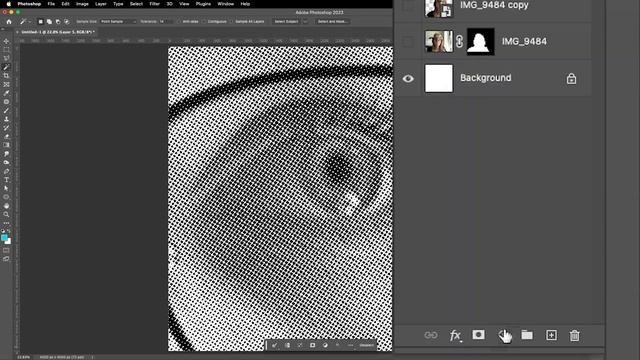The width and height of the screenshot is (640, 360).
Task: Select the Rectangular Marquee tool
Action: tap(6, 50)
